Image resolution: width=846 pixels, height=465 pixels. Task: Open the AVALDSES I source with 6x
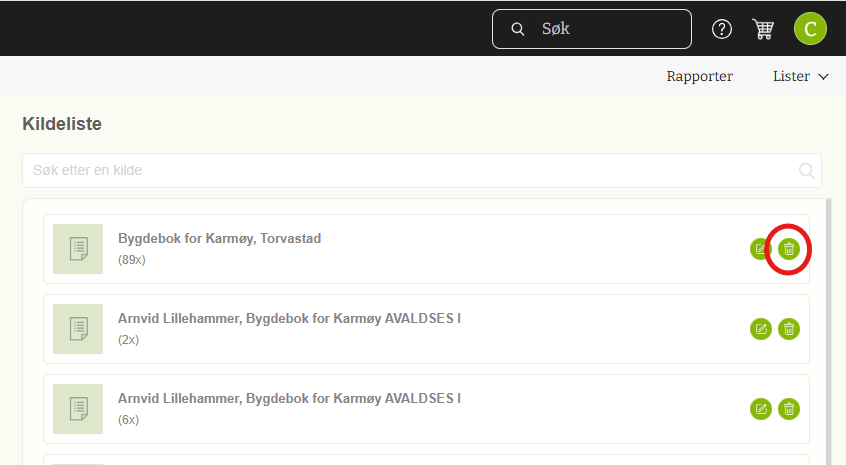coord(289,398)
